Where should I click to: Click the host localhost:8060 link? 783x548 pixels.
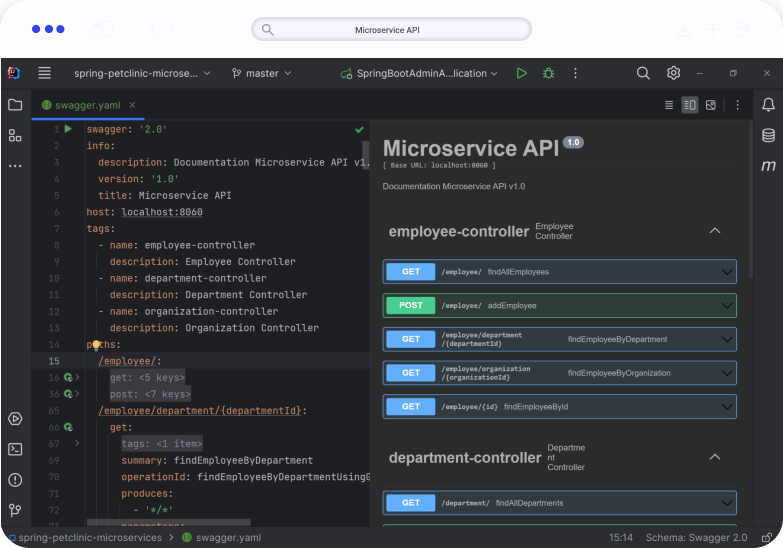[162, 212]
